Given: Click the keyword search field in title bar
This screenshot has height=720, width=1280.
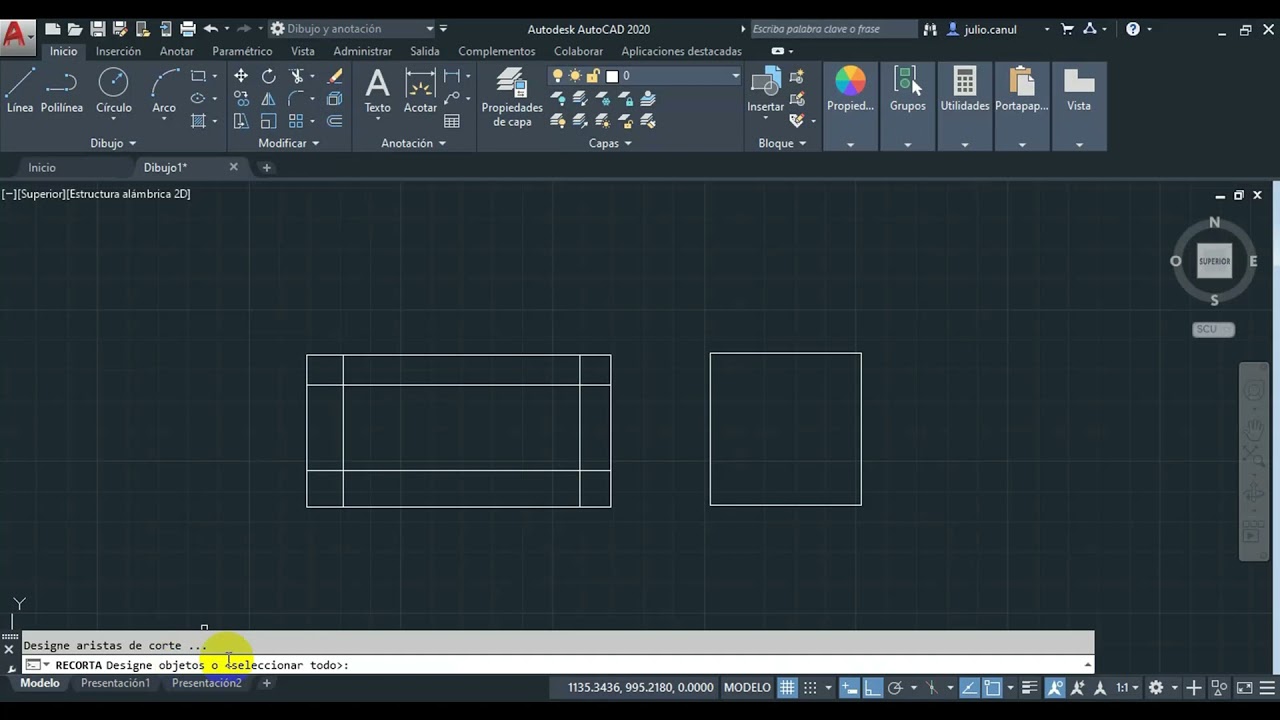Looking at the screenshot, I should click(x=833, y=29).
